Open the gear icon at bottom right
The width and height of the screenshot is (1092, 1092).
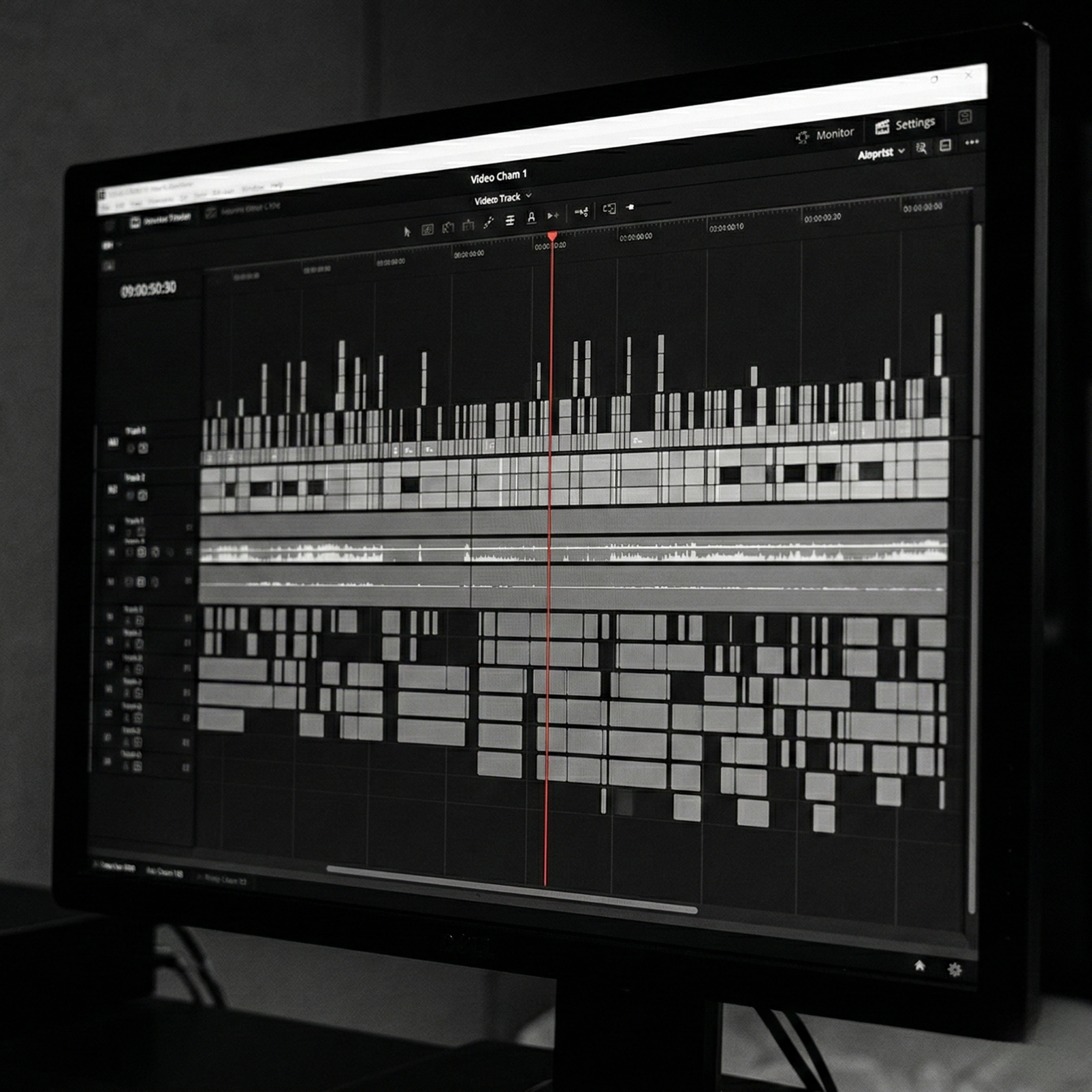(954, 970)
